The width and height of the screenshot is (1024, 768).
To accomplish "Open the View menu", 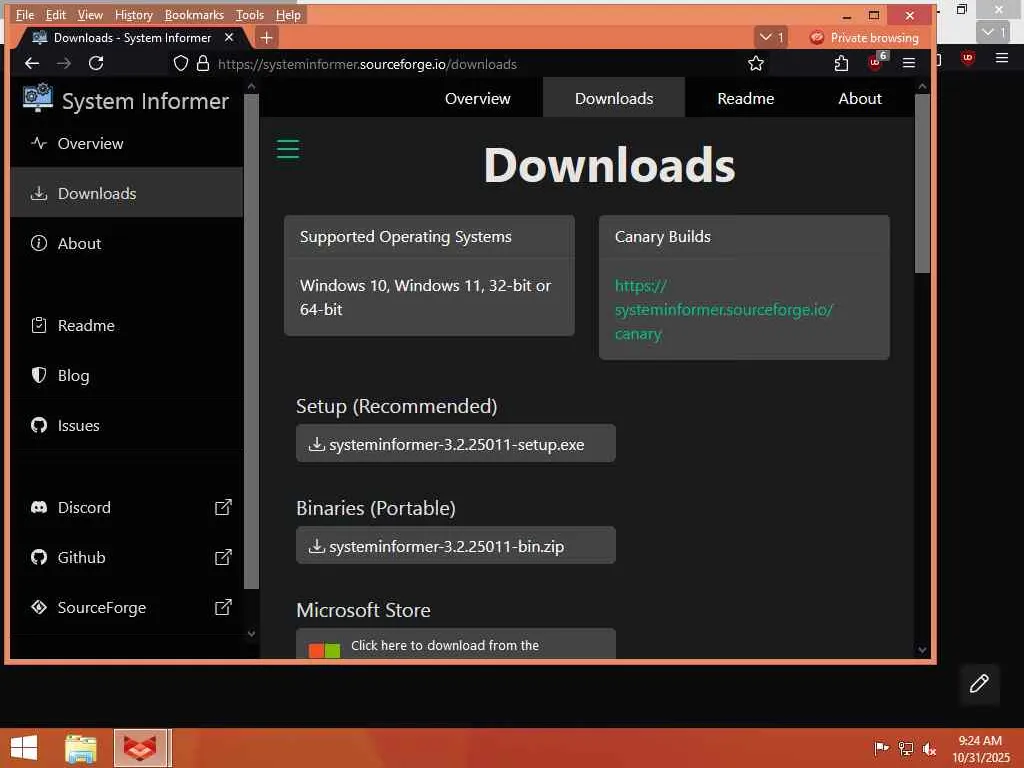I will point(90,14).
